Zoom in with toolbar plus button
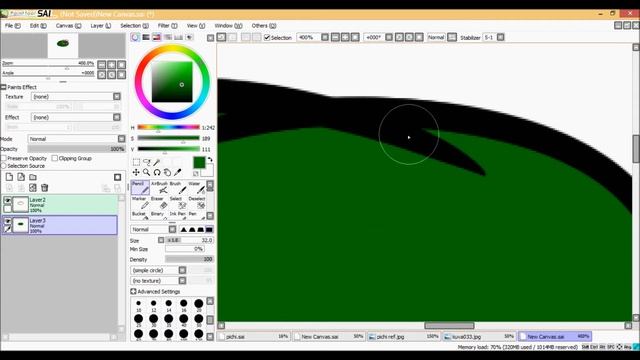 tap(345, 38)
